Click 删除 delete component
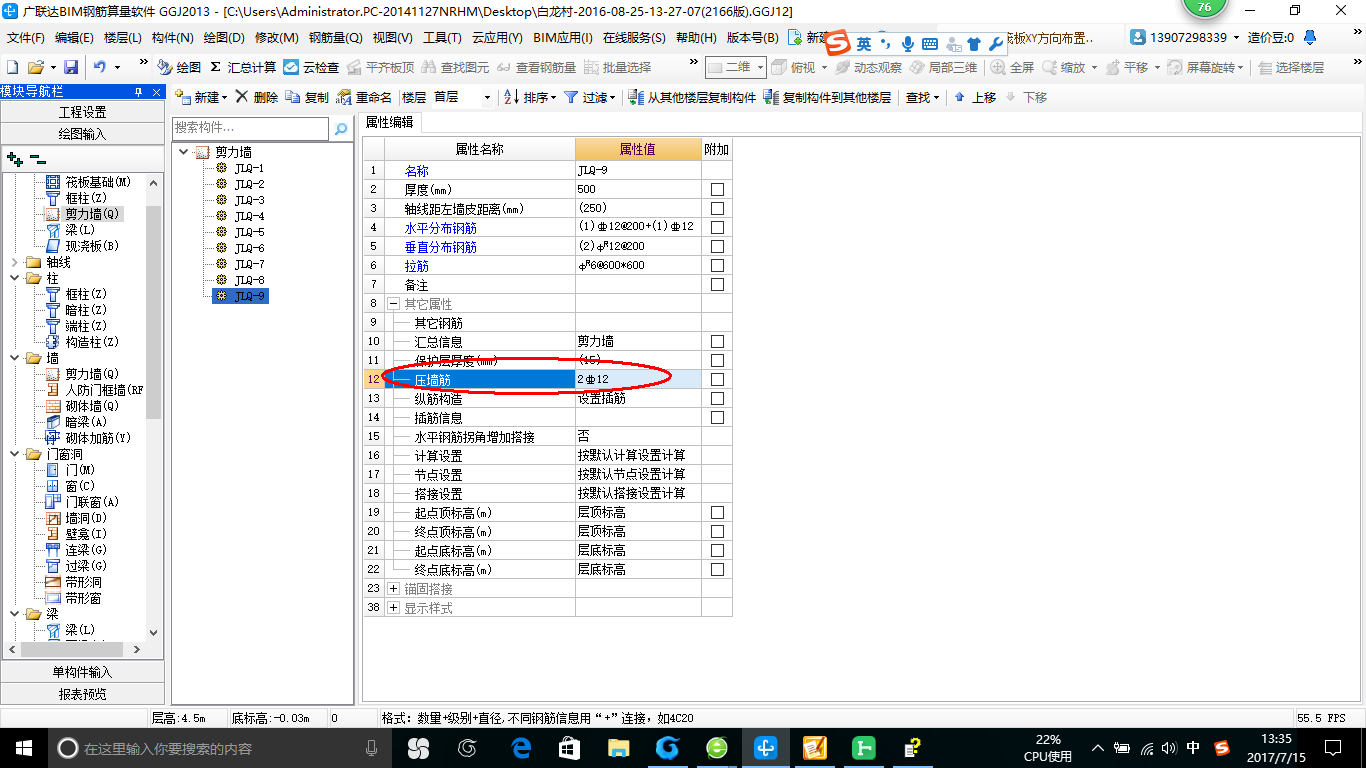The width and height of the screenshot is (1366, 768). [257, 97]
